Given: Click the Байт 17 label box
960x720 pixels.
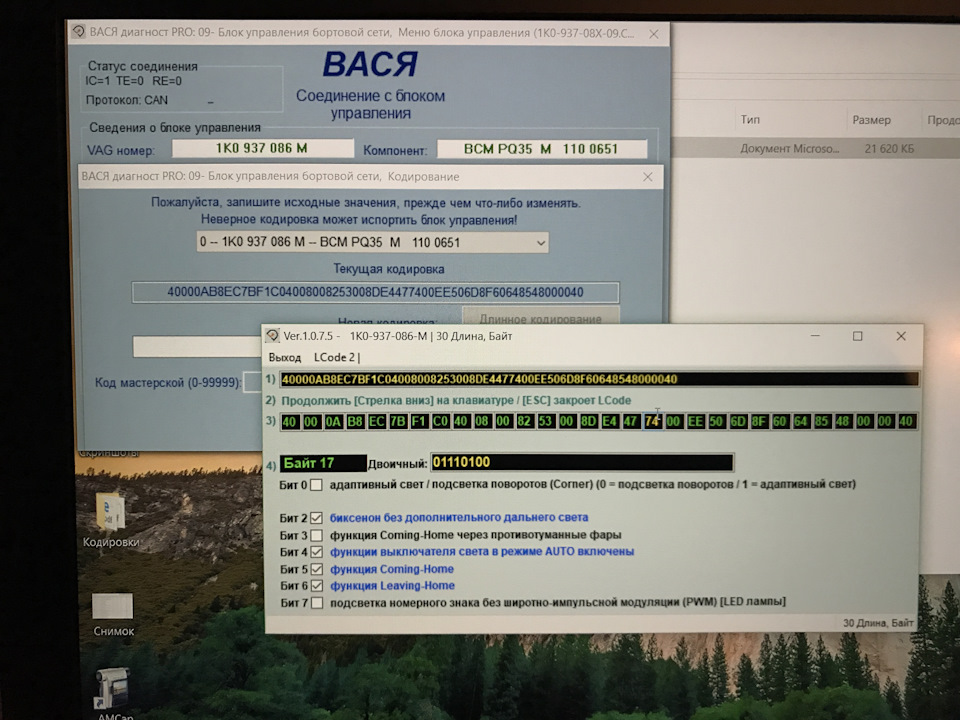Looking at the screenshot, I should pyautogui.click(x=323, y=463).
